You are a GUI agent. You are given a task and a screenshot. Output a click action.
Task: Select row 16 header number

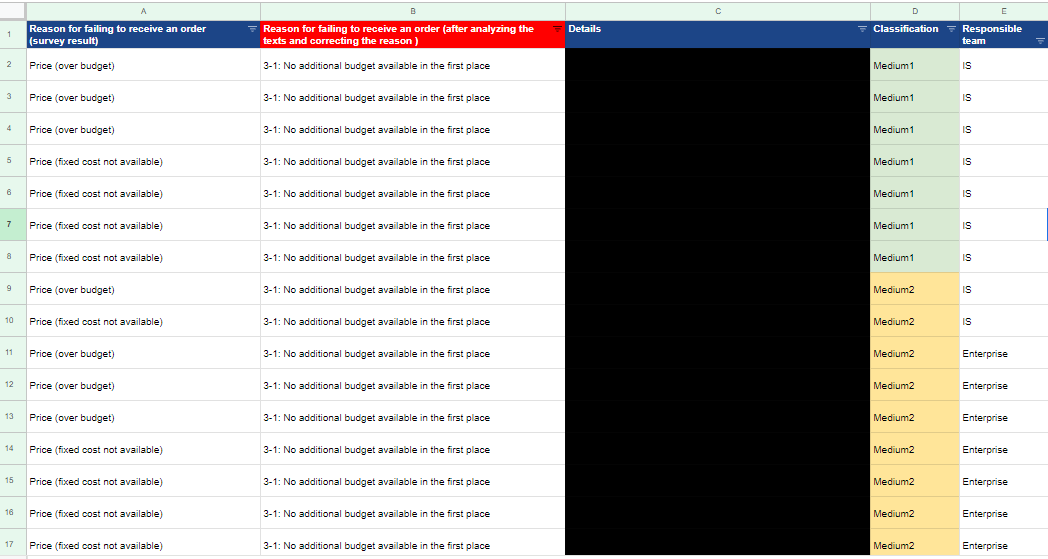(13, 513)
